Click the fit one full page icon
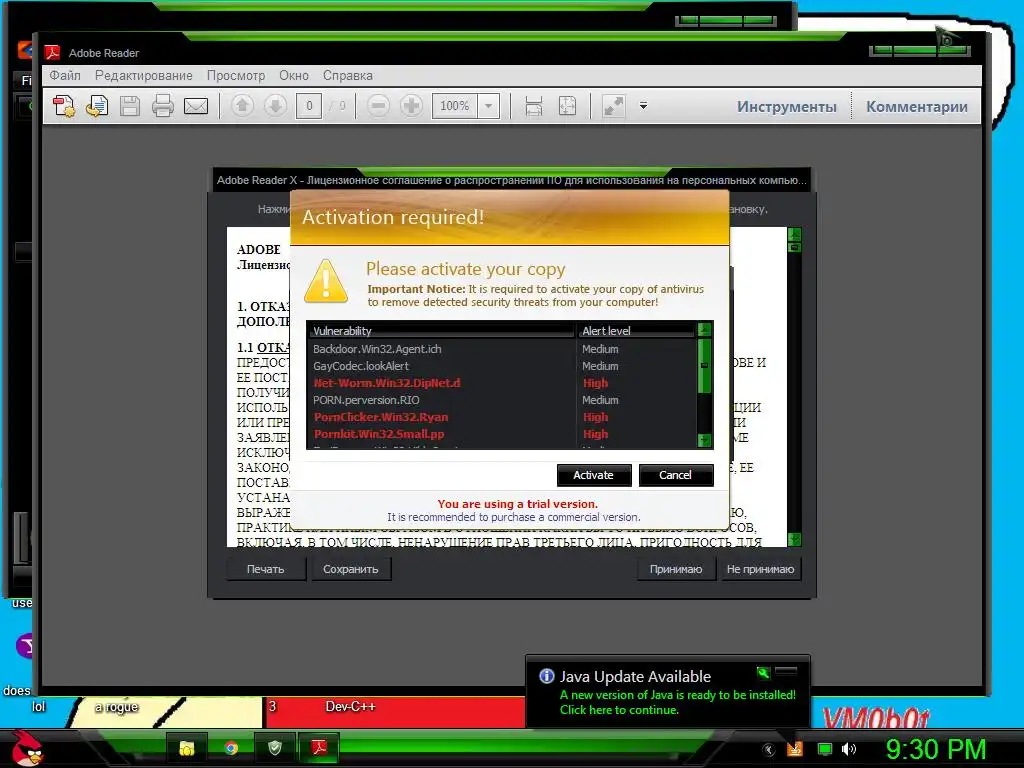The image size is (1024, 768). pyautogui.click(x=568, y=106)
